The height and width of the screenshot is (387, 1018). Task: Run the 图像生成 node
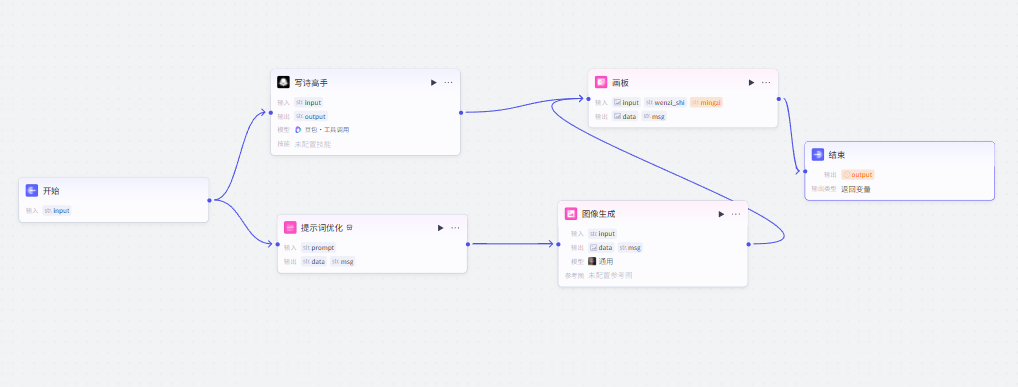pyautogui.click(x=721, y=214)
